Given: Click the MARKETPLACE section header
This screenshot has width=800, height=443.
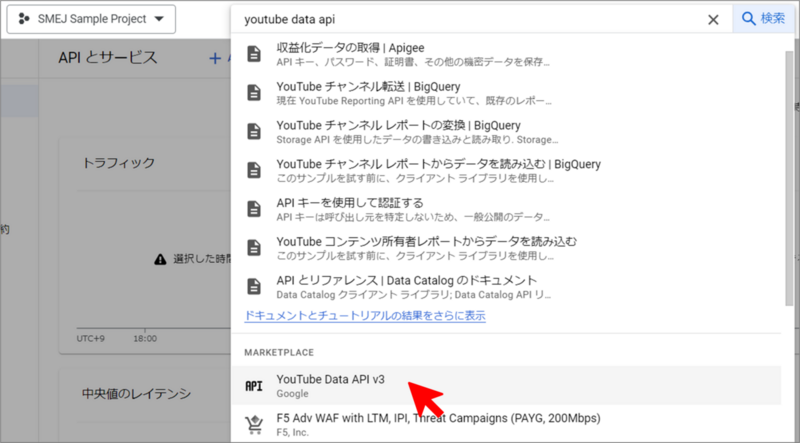Looking at the screenshot, I should (x=279, y=353).
